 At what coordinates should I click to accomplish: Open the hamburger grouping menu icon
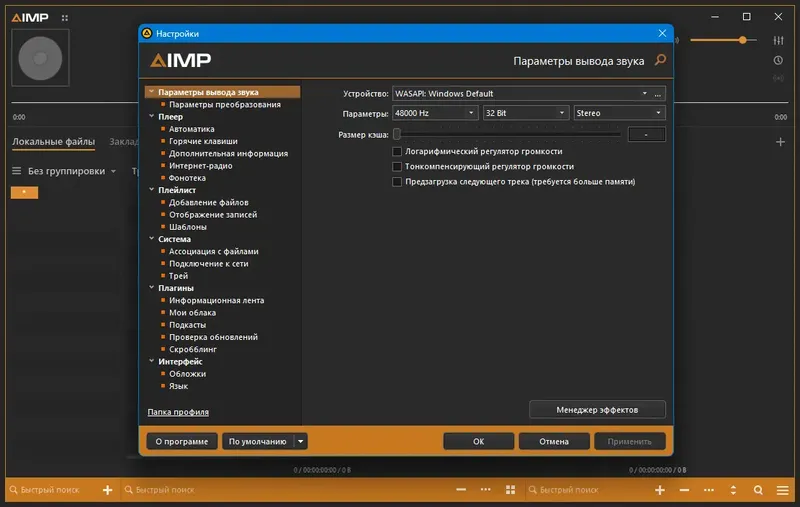point(16,171)
